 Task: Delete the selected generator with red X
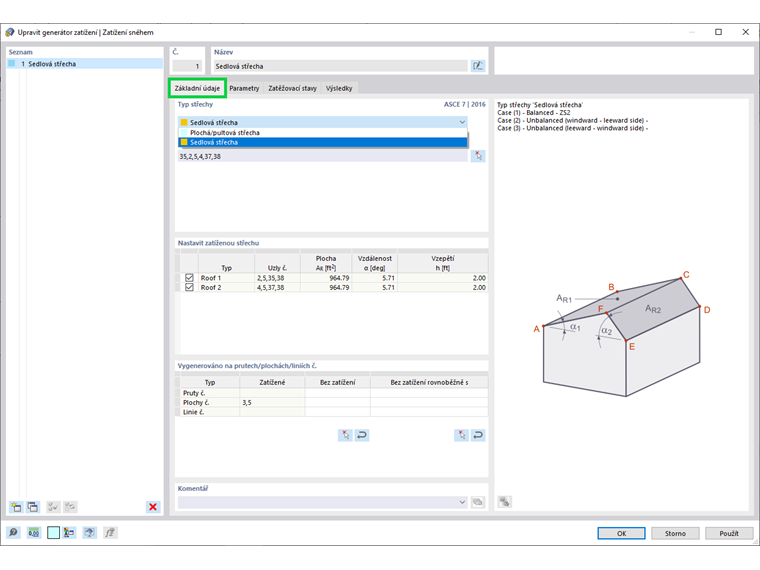(153, 507)
